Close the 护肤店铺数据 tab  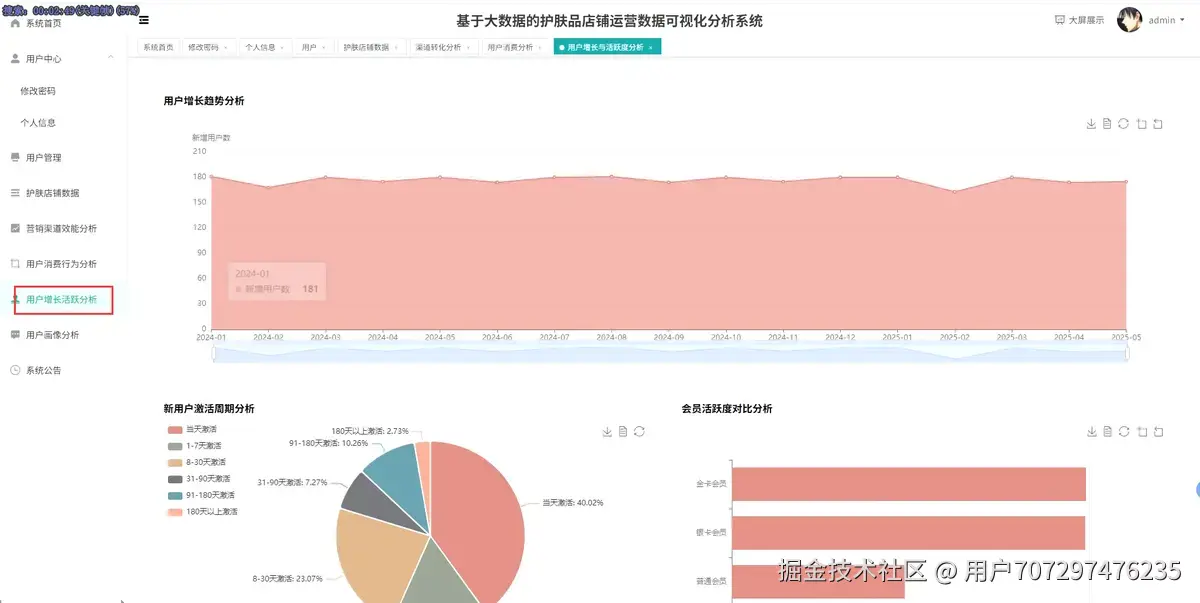397,47
